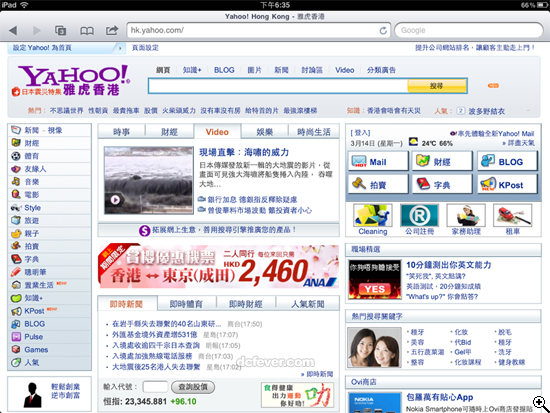This screenshot has height=413, width=550.
Task: Tap the Safari forward arrow
Action: 36,31
